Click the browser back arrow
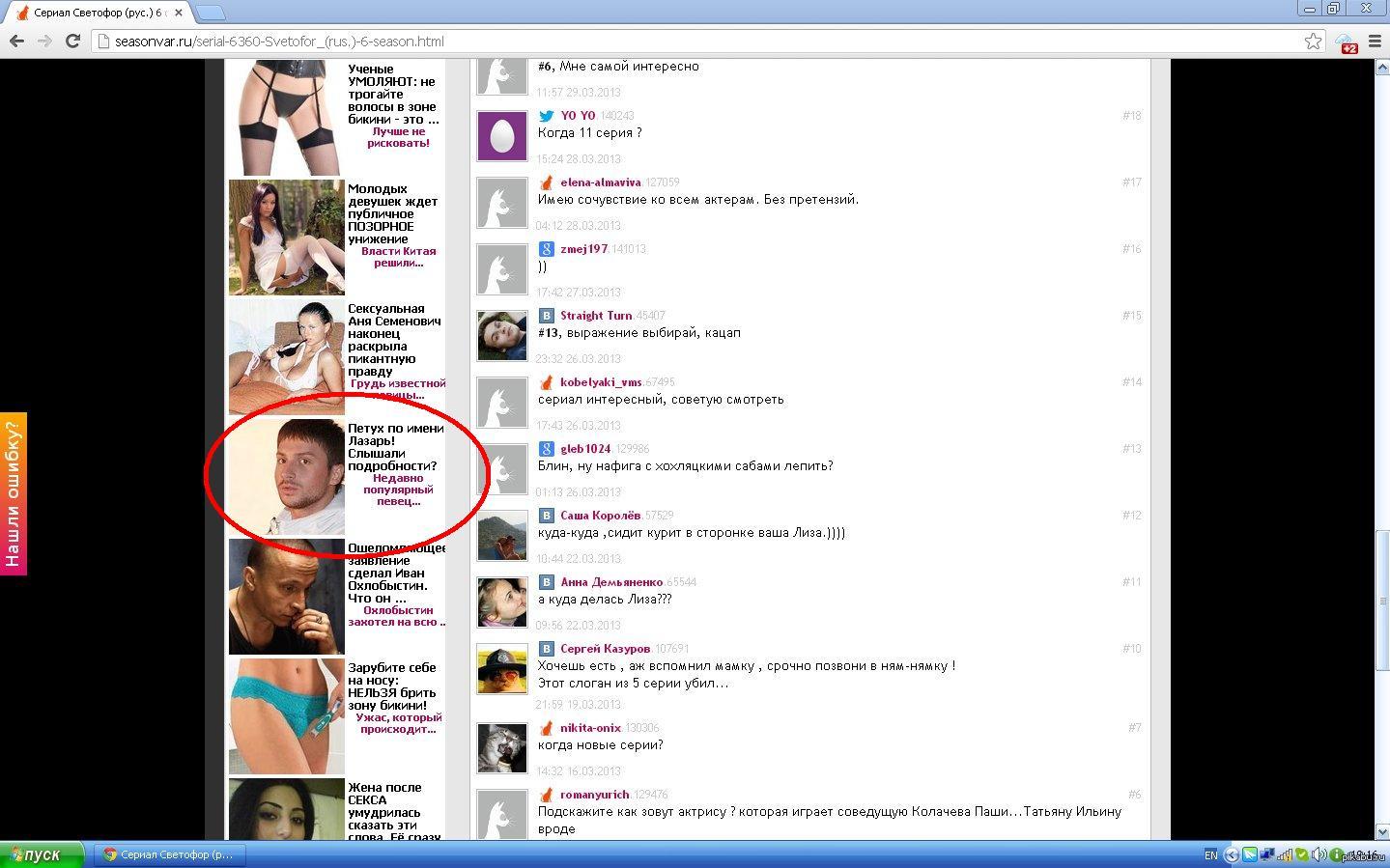Screen dimensions: 1390x868 click(16, 41)
